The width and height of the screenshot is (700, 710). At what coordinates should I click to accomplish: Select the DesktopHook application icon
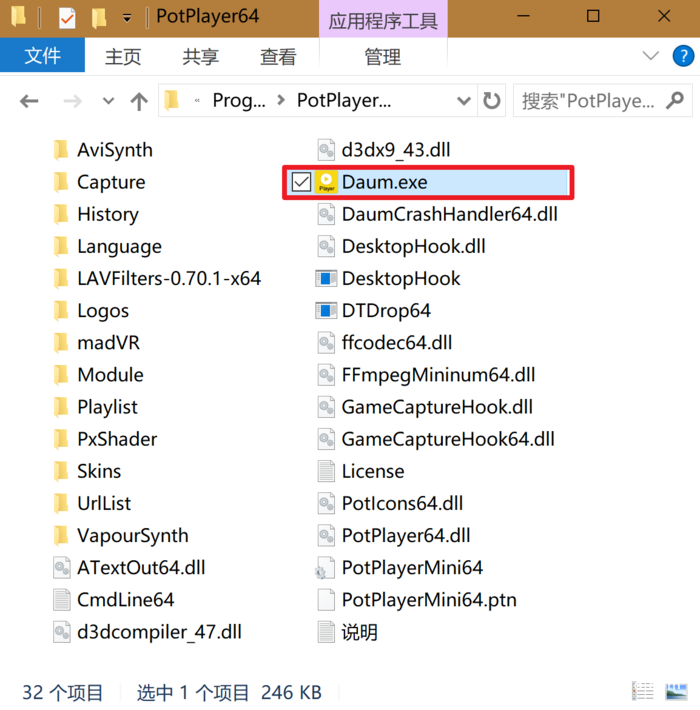click(326, 278)
